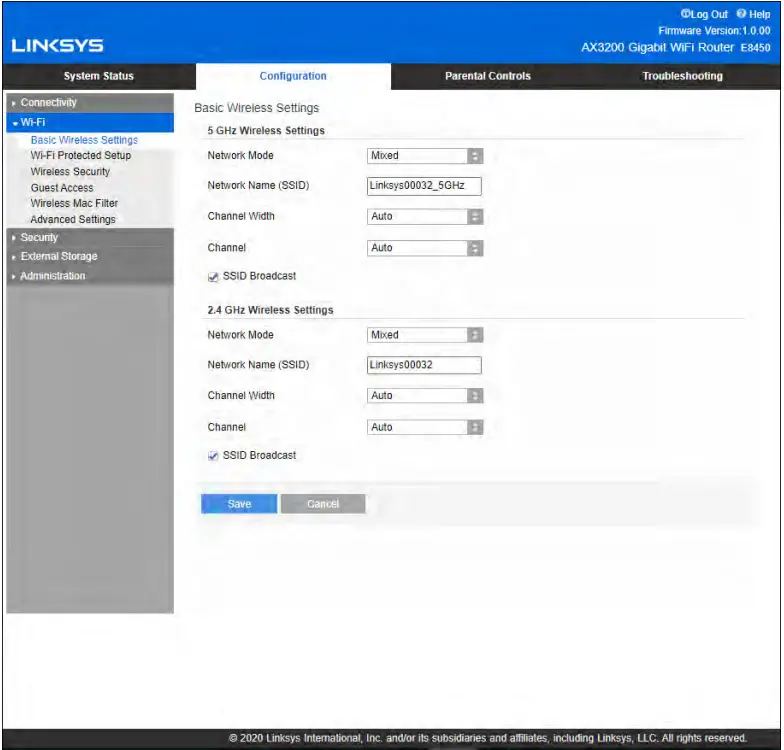The image size is (784, 750).
Task: Expand the Security sidebar section
Action: (90, 238)
